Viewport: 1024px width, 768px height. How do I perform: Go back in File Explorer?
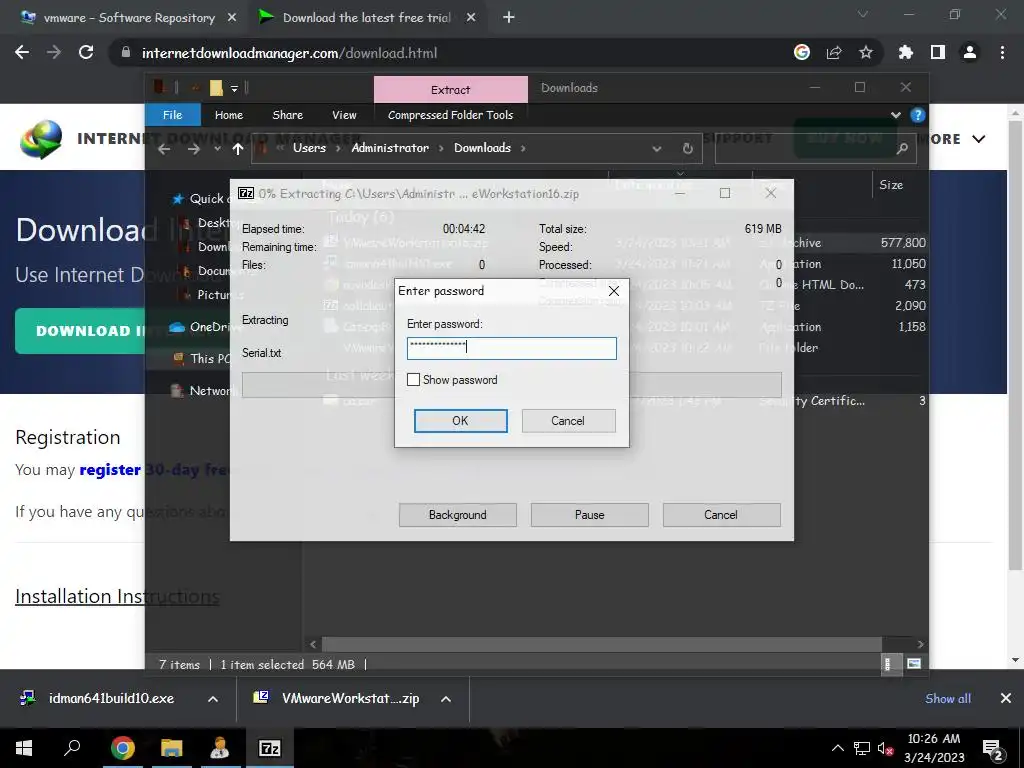pos(164,149)
